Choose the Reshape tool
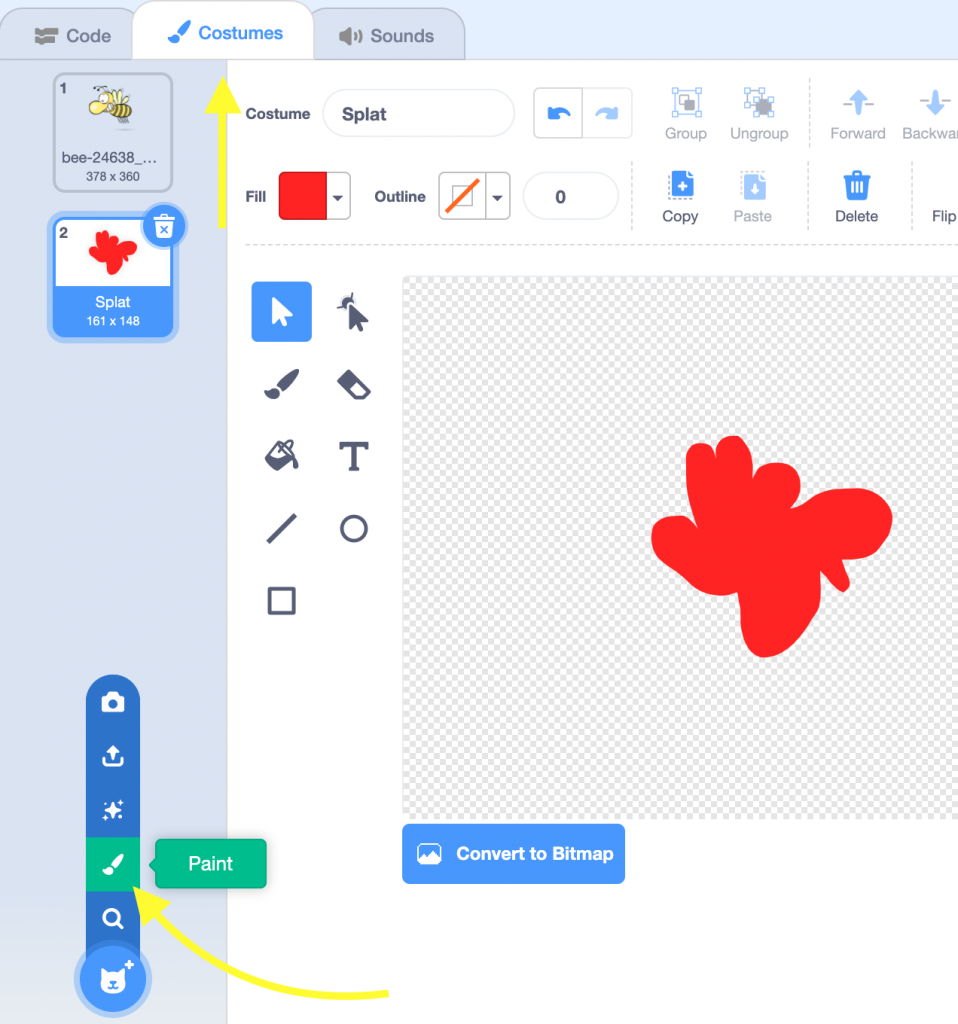The image size is (958, 1024). [x=353, y=312]
